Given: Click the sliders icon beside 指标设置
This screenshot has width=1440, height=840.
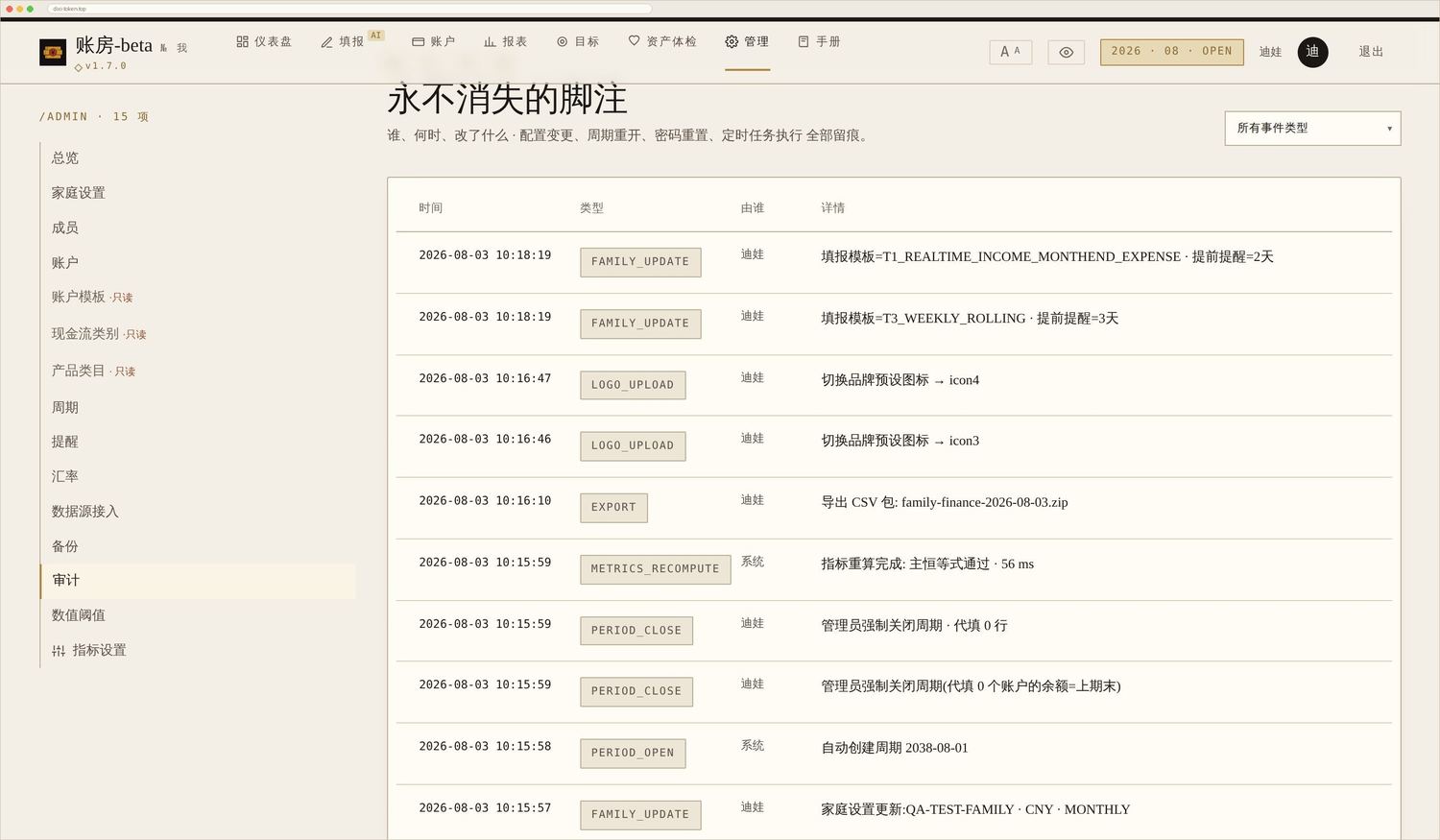Looking at the screenshot, I should [59, 651].
